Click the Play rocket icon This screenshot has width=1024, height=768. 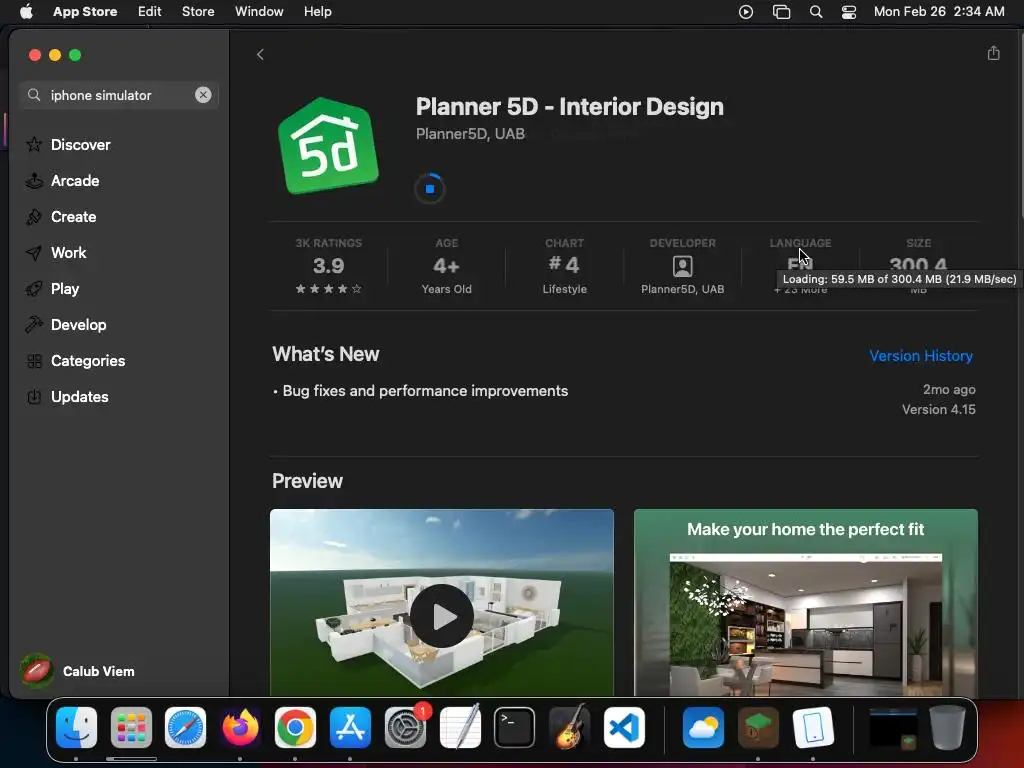pyautogui.click(x=34, y=288)
